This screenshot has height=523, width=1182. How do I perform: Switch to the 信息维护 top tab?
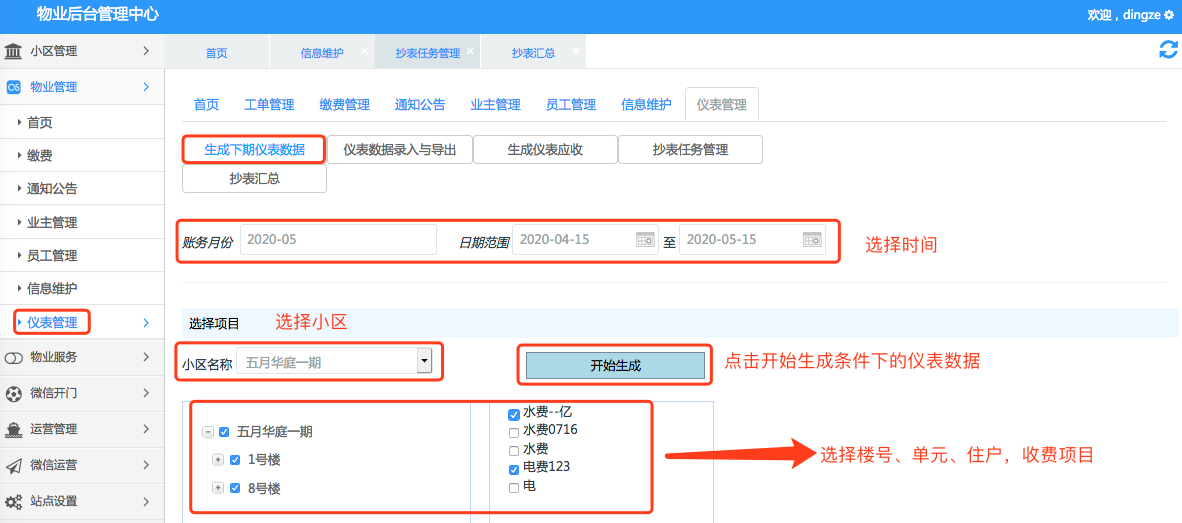(322, 53)
